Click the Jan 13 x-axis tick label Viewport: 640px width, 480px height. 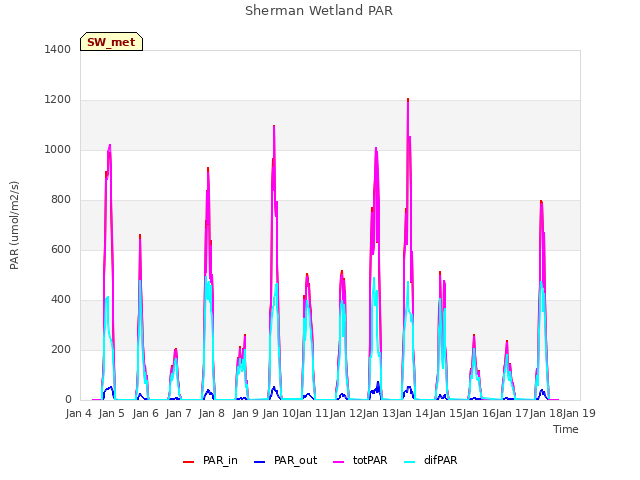[379, 413]
